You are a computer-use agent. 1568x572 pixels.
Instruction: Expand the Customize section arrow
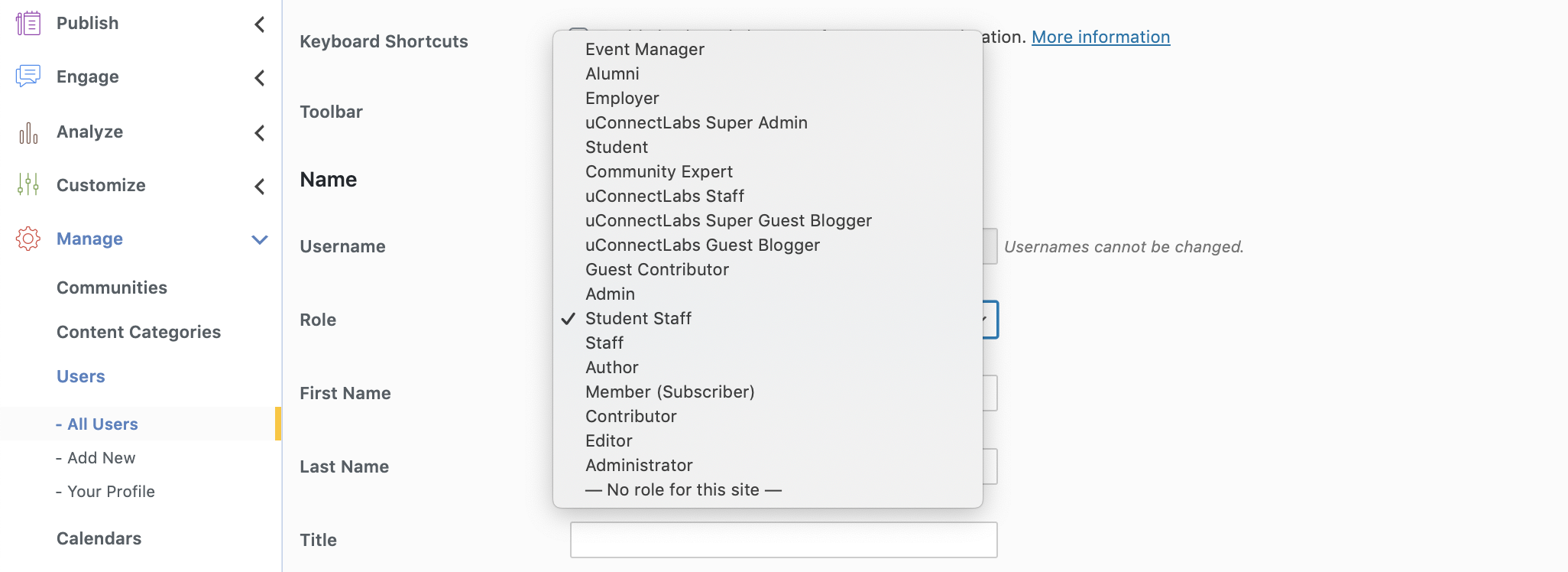(260, 187)
